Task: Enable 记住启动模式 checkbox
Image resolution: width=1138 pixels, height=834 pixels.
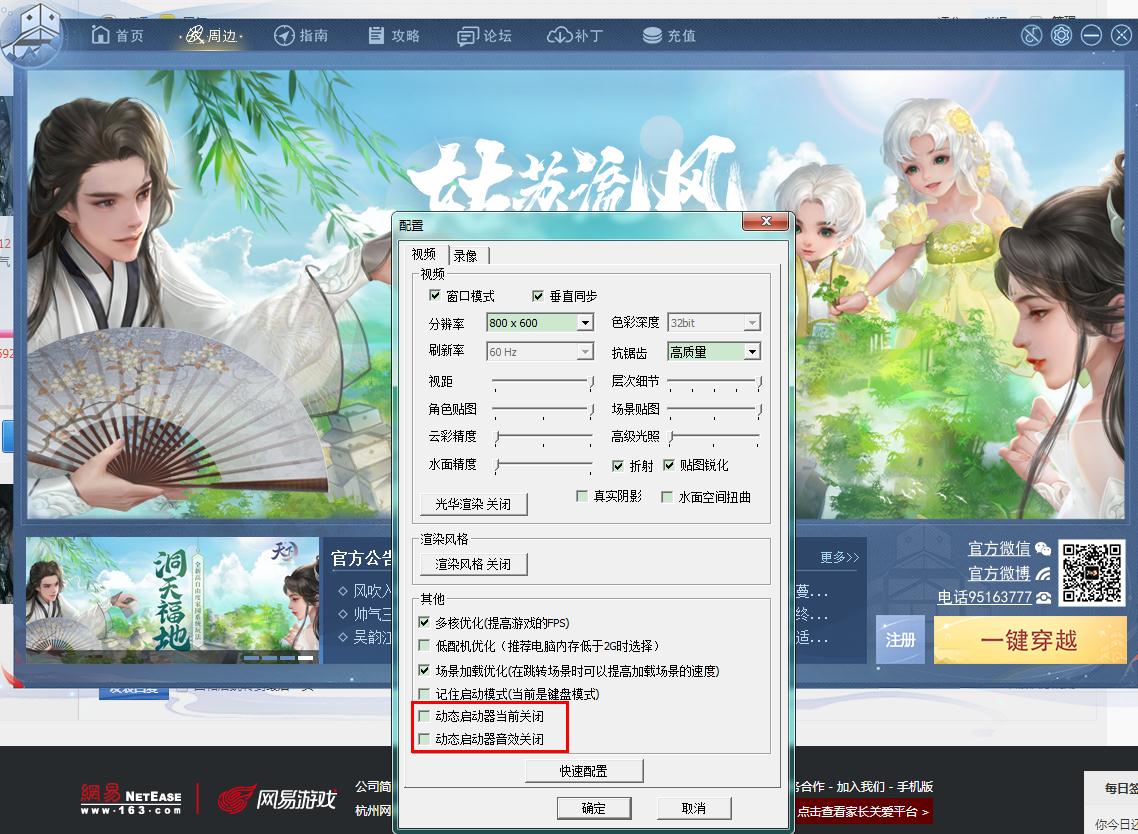Action: point(424,694)
